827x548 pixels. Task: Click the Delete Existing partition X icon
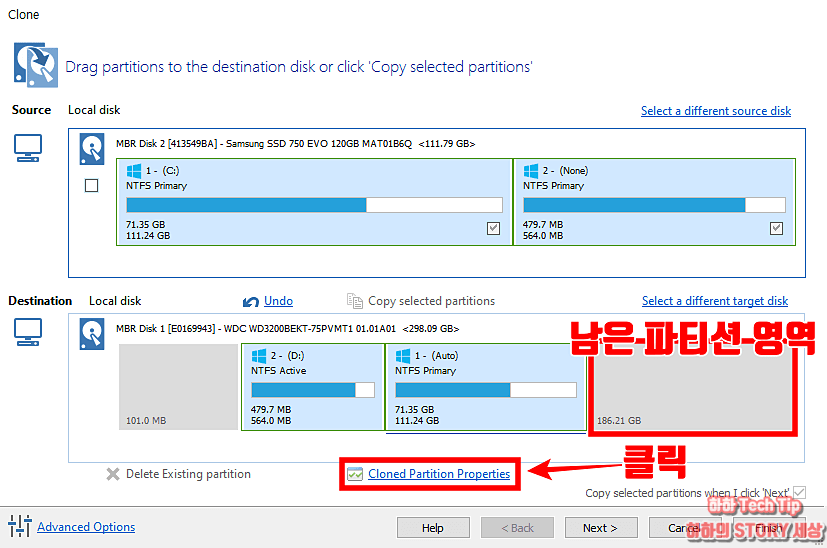click(x=113, y=474)
